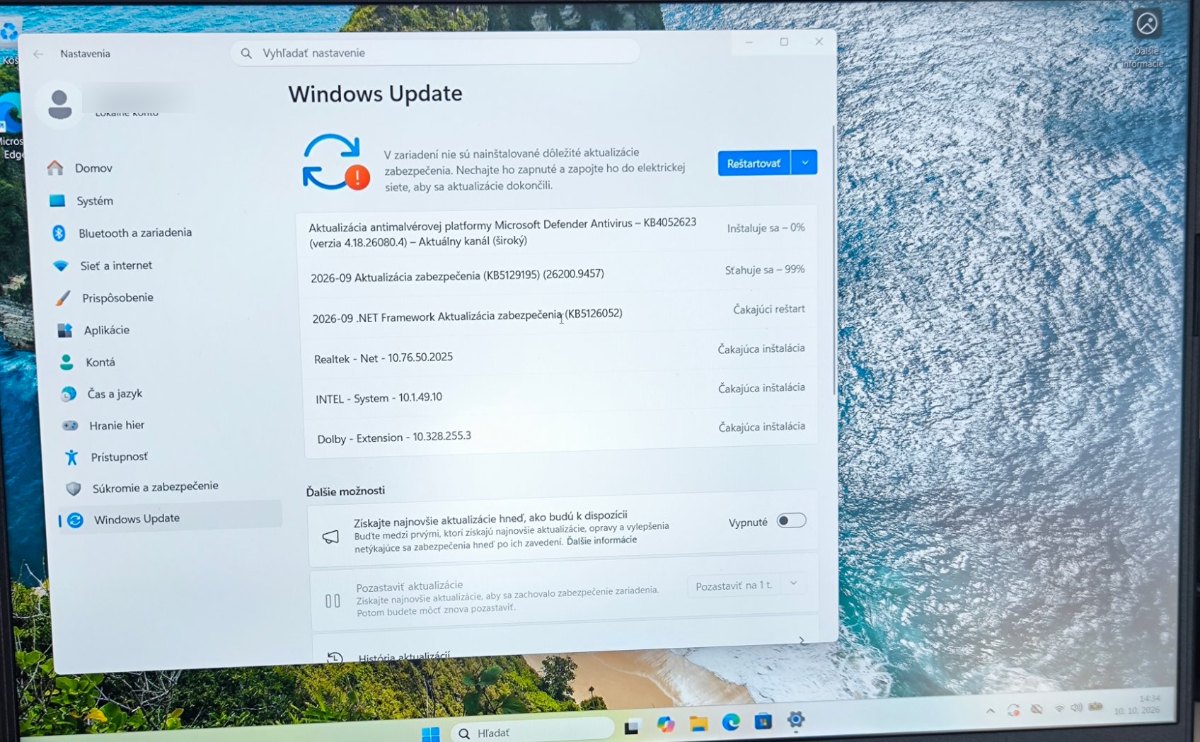Open Task View on the taskbar
1200x742 pixels.
pos(632,725)
